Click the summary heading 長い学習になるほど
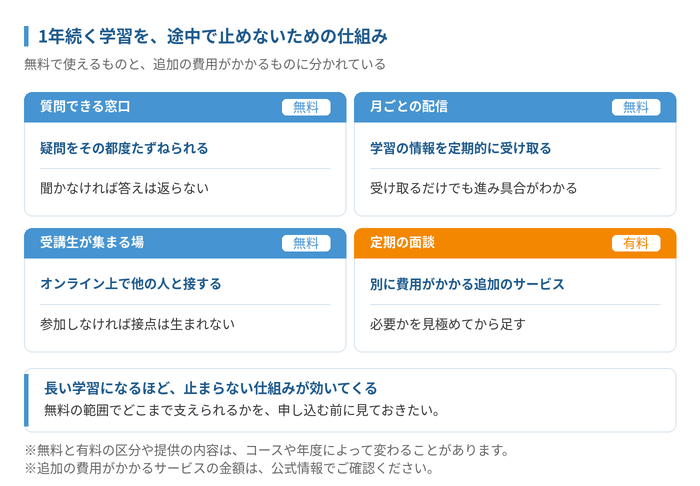Image resolution: width=700 pixels, height=486 pixels. coord(211,388)
